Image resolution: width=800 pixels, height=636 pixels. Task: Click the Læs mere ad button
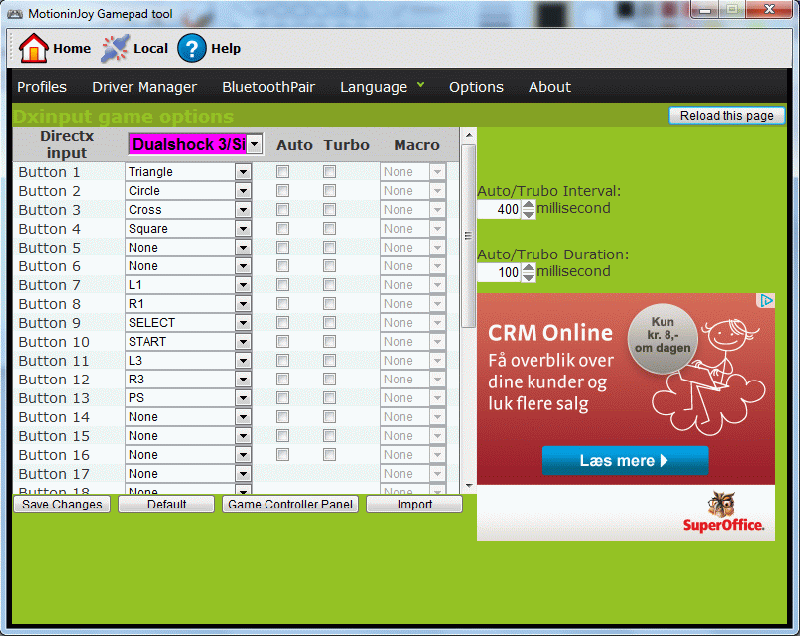coord(625,461)
